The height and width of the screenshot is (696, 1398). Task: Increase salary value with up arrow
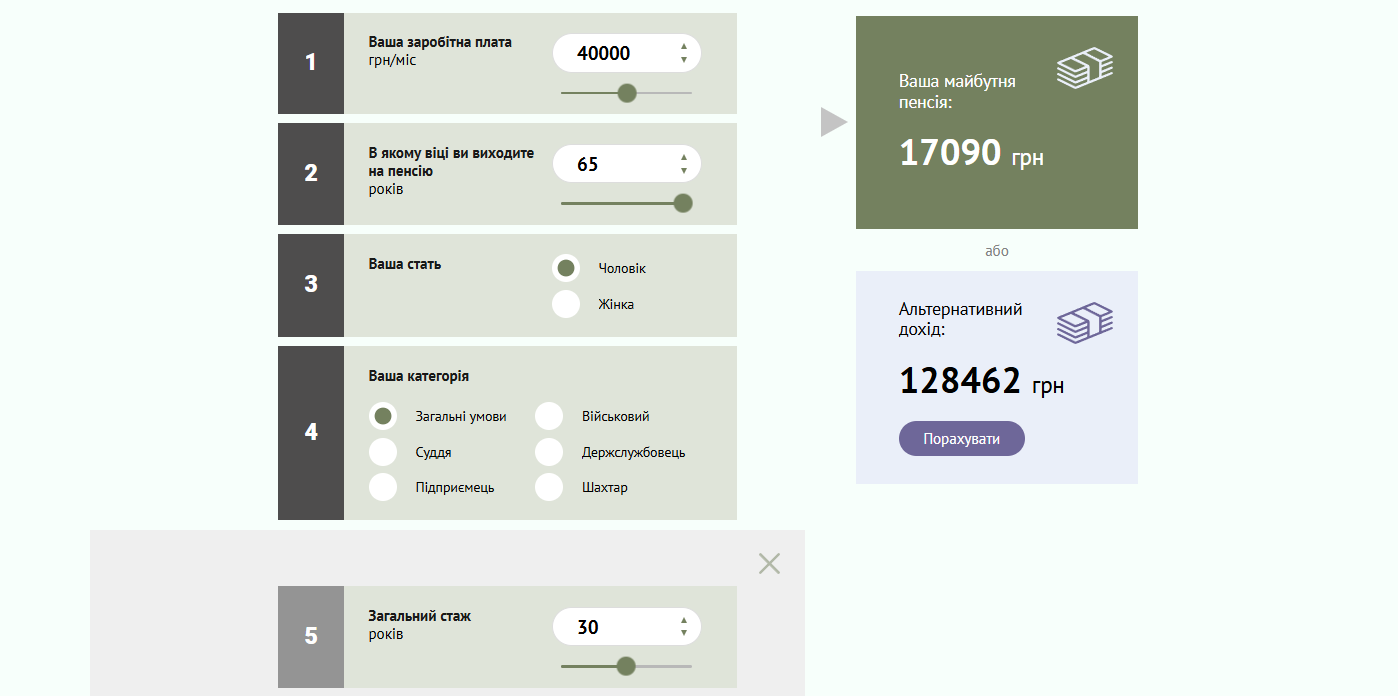[x=684, y=46]
